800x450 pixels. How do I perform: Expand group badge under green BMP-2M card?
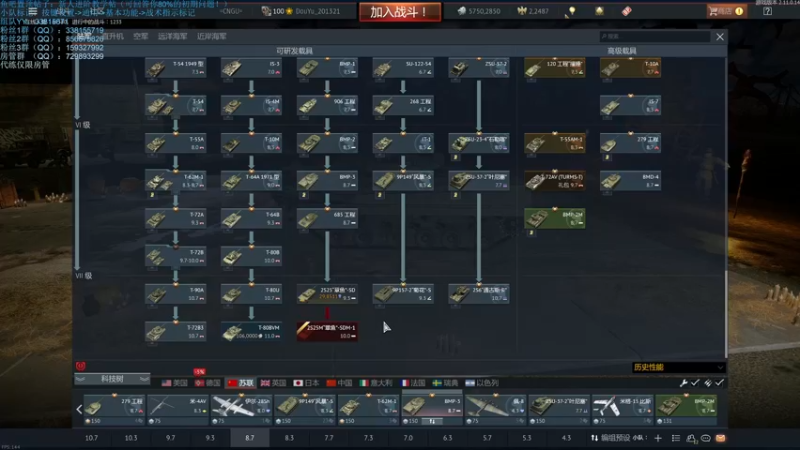pos(531,233)
